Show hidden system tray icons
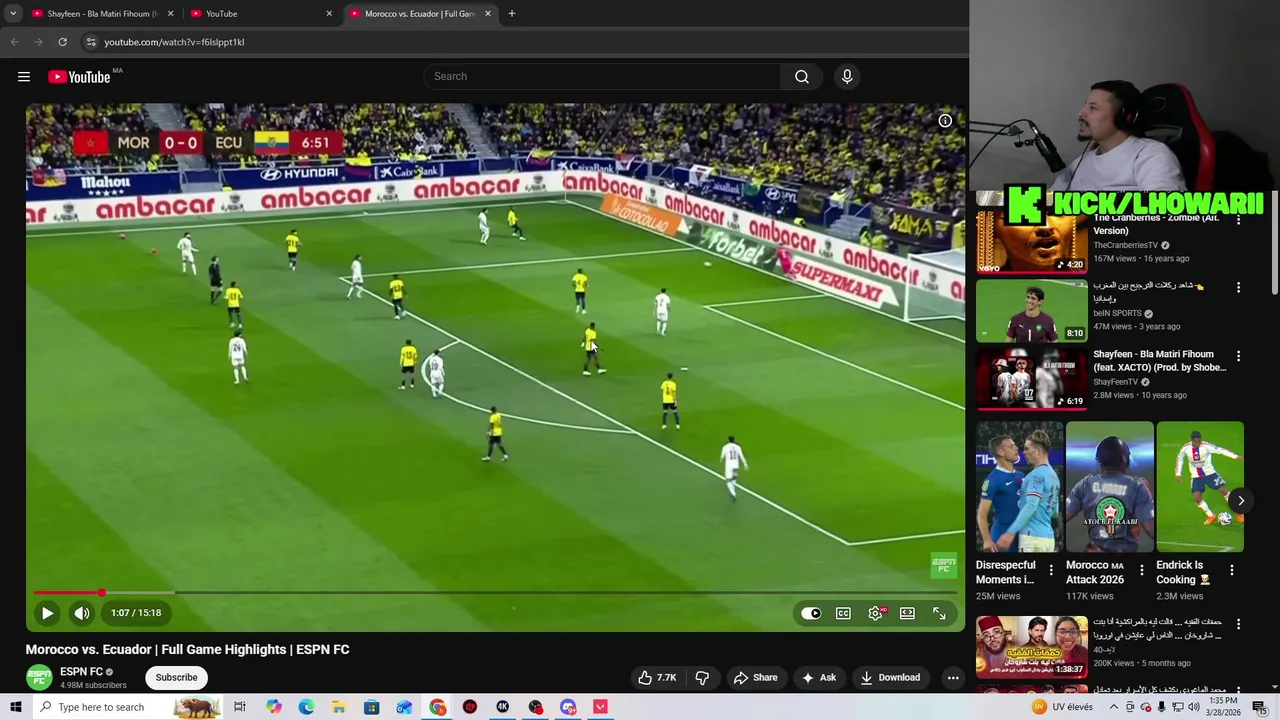 coord(1114,707)
